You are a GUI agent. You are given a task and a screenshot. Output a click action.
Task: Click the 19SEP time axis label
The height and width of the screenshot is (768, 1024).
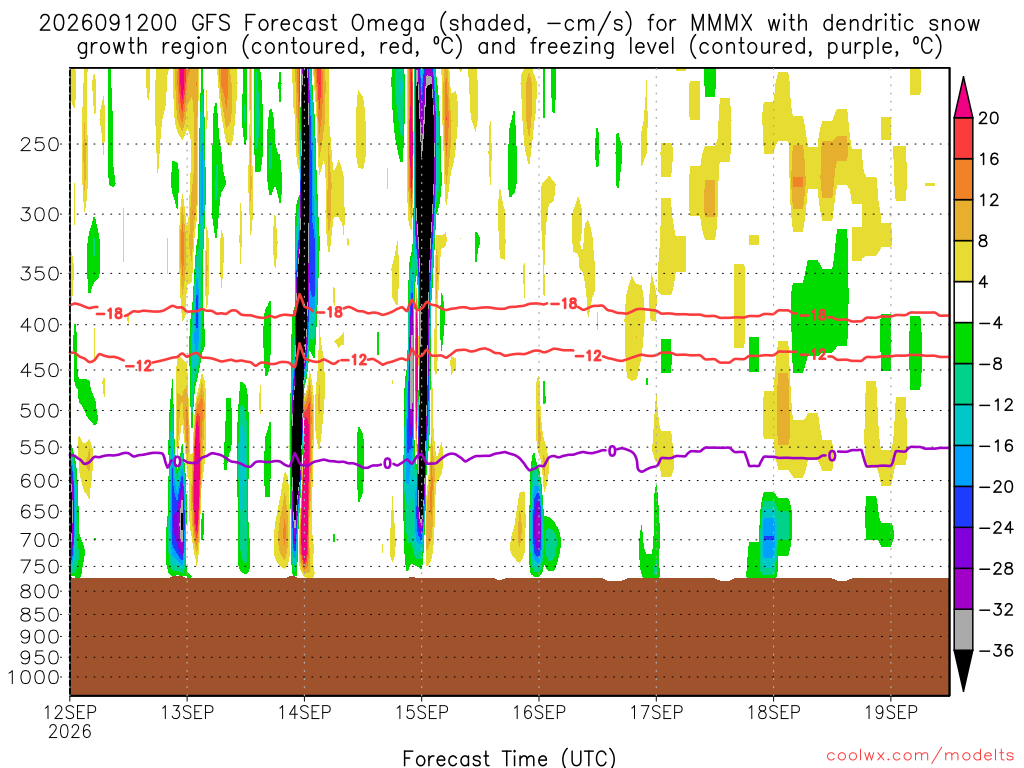click(891, 712)
